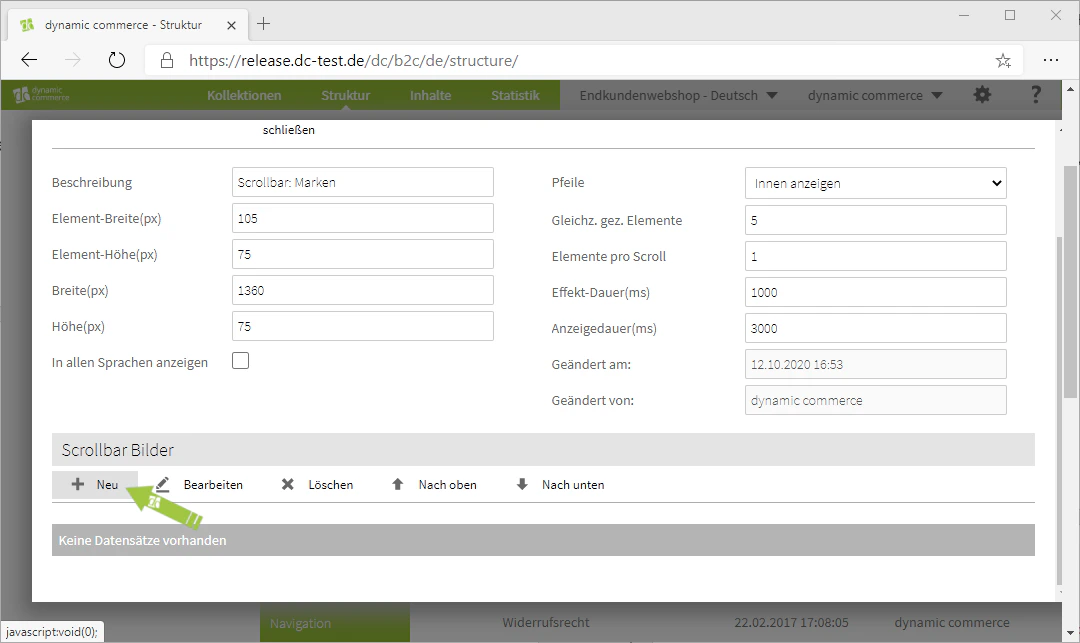Open the Struktur menu
1080x643 pixels.
pos(345,95)
